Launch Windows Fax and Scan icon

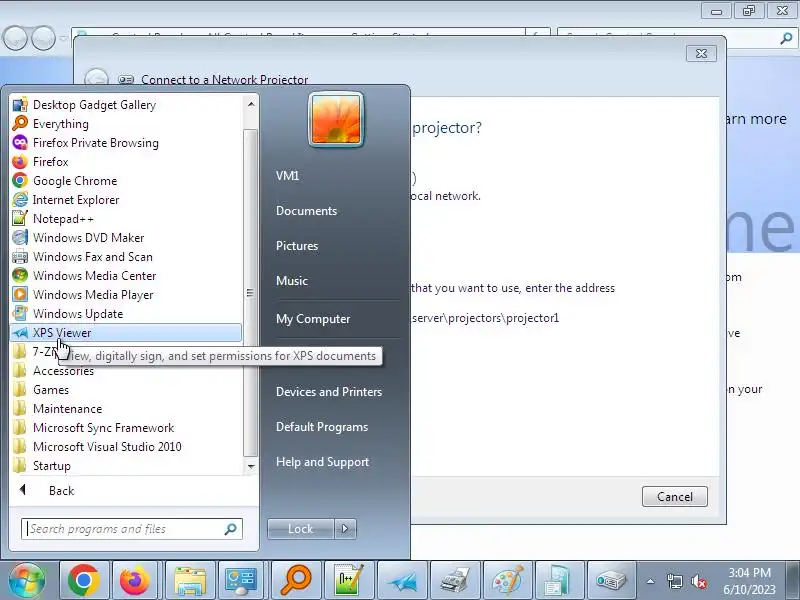(20, 257)
